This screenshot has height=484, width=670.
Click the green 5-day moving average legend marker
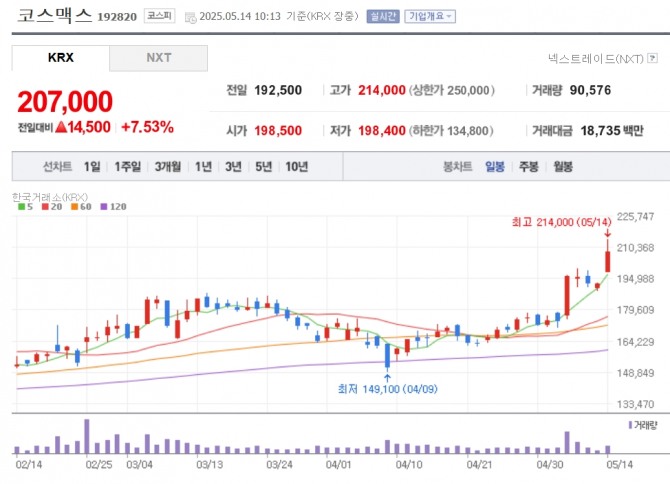click(x=21, y=206)
